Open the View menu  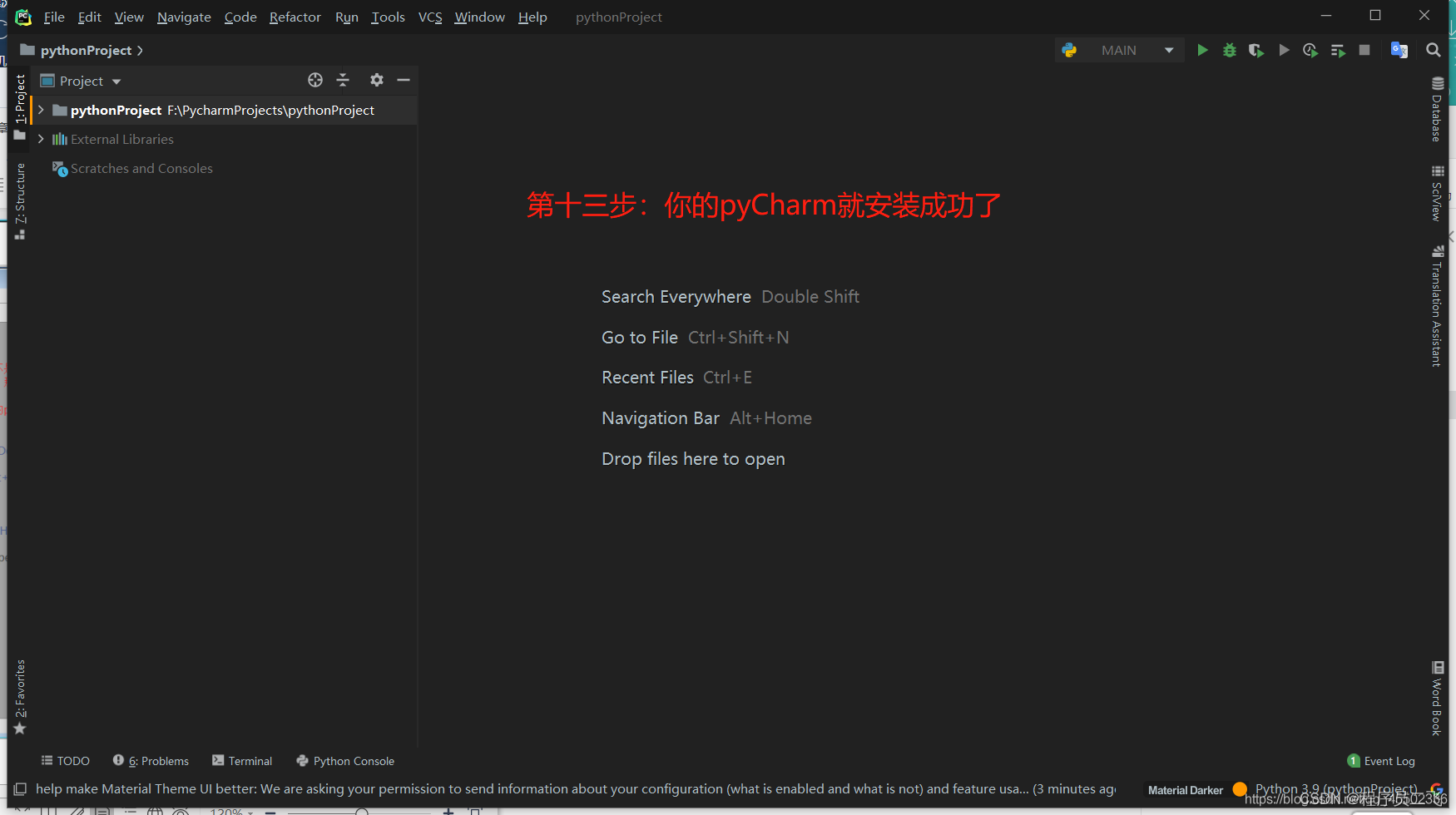point(129,17)
